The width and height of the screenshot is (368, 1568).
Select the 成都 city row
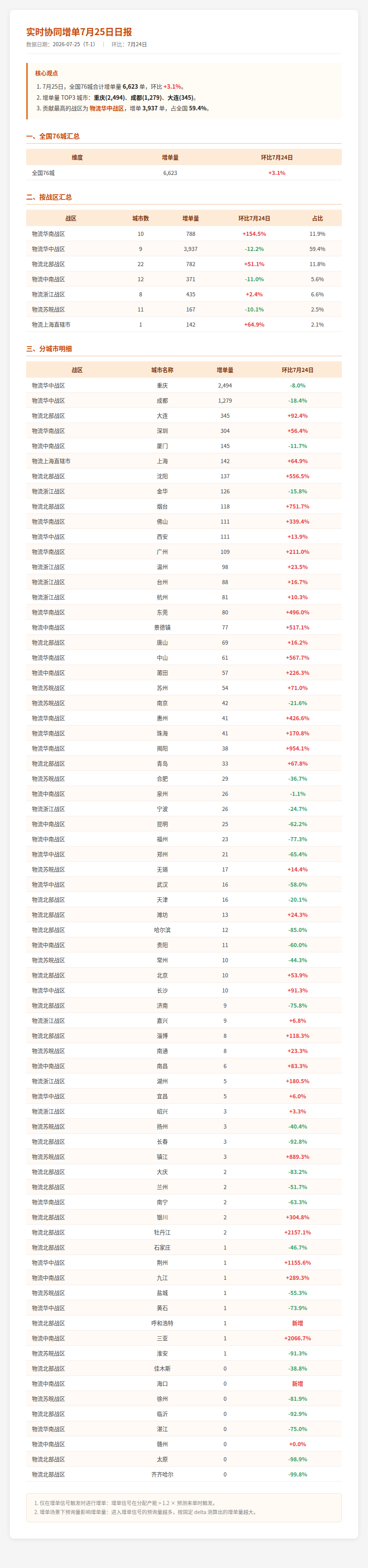coord(184,401)
